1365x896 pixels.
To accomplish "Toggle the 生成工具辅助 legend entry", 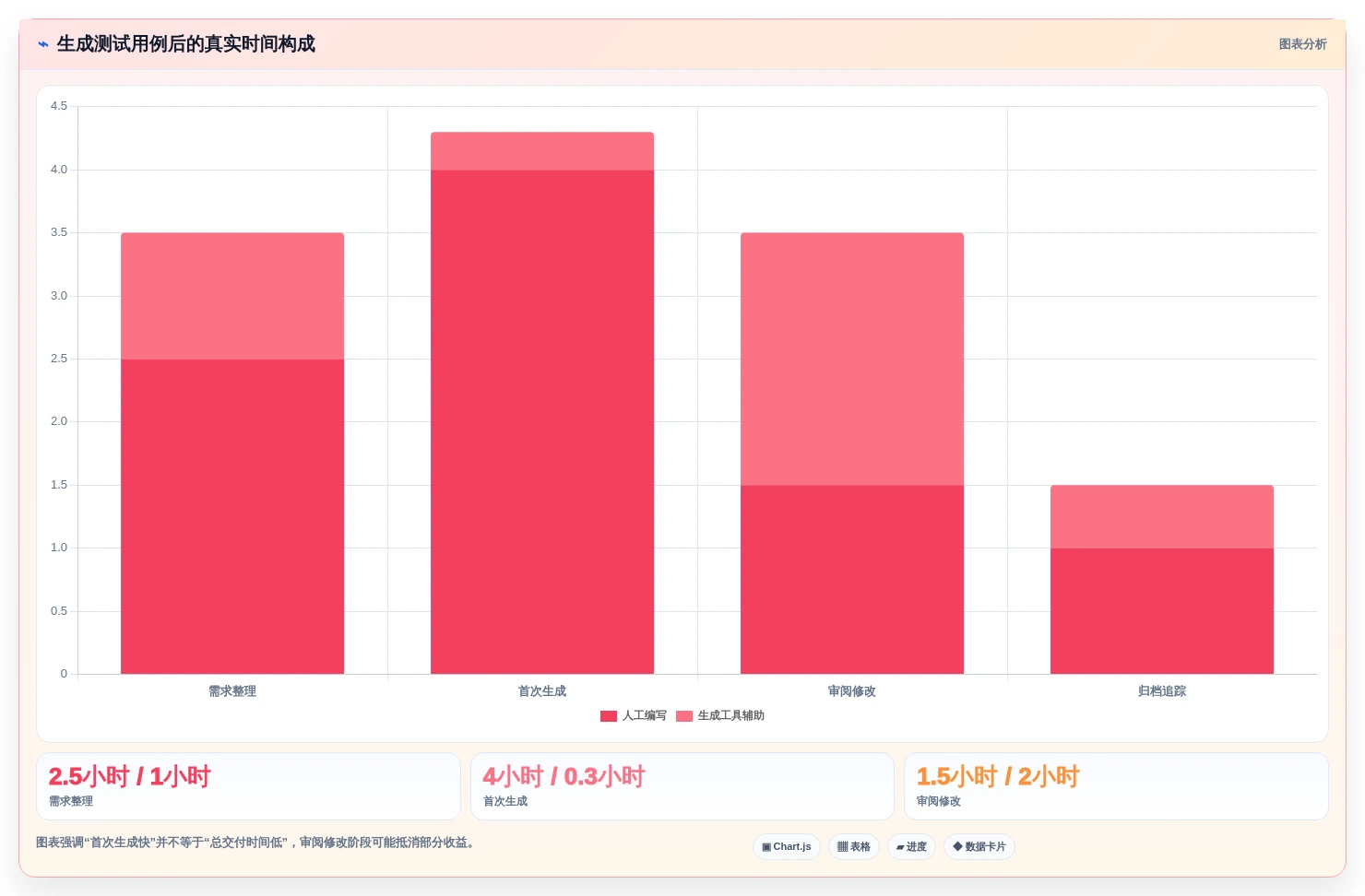I will click(720, 715).
